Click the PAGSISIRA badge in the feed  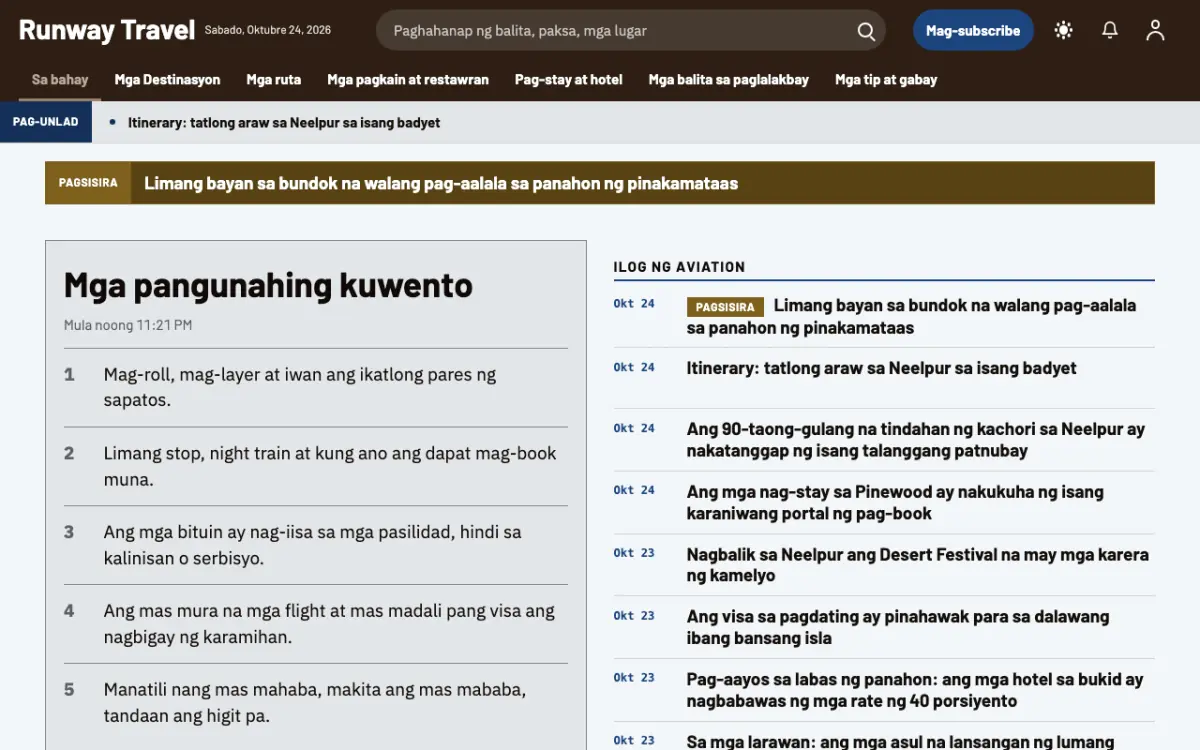click(725, 307)
